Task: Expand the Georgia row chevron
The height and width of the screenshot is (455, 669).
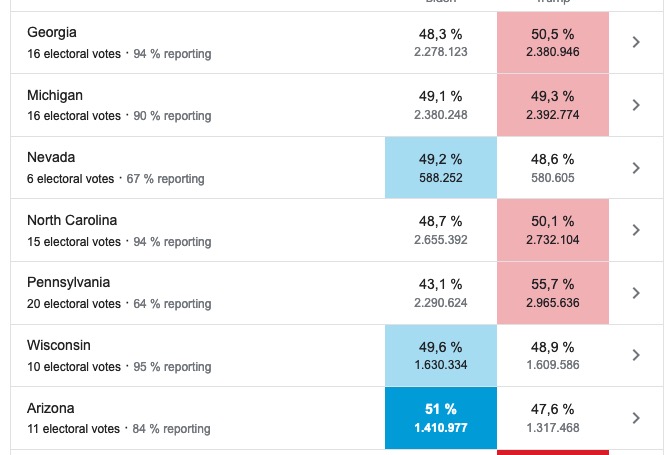Action: [636, 42]
